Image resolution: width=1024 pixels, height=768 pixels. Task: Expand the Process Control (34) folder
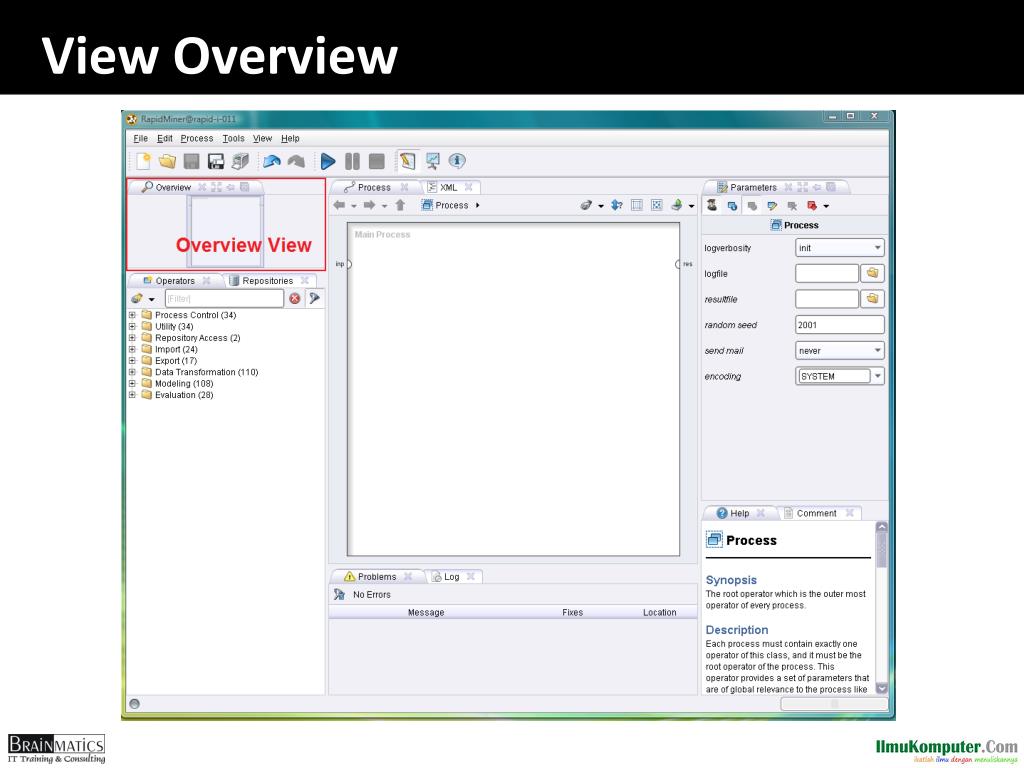(133, 315)
